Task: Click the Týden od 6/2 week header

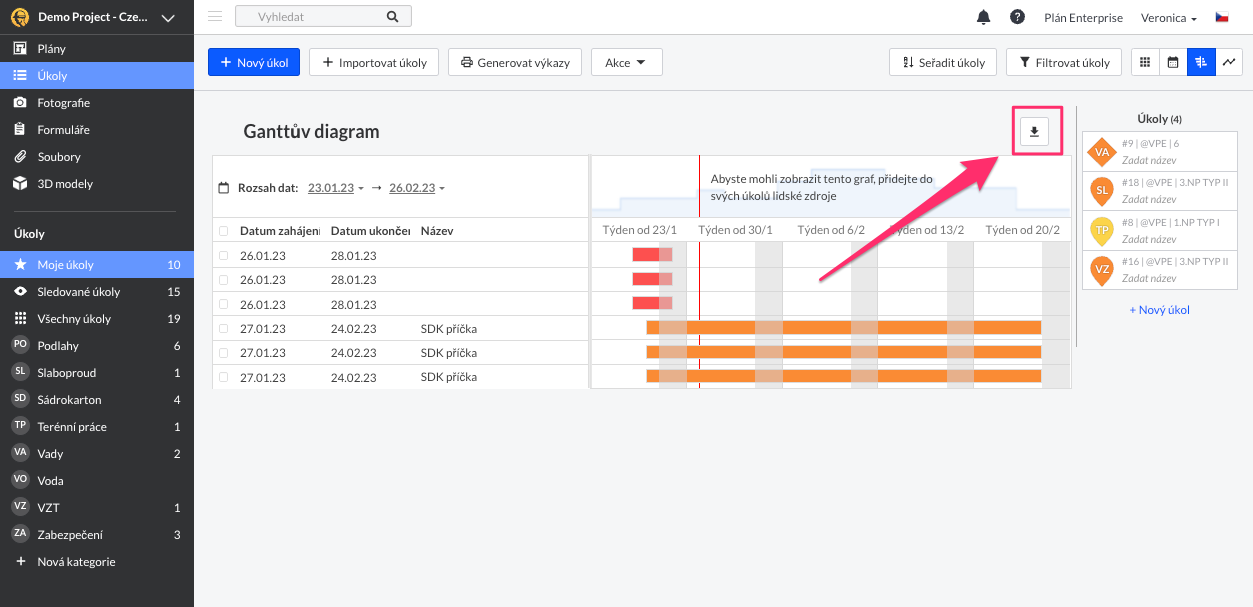Action: (831, 230)
